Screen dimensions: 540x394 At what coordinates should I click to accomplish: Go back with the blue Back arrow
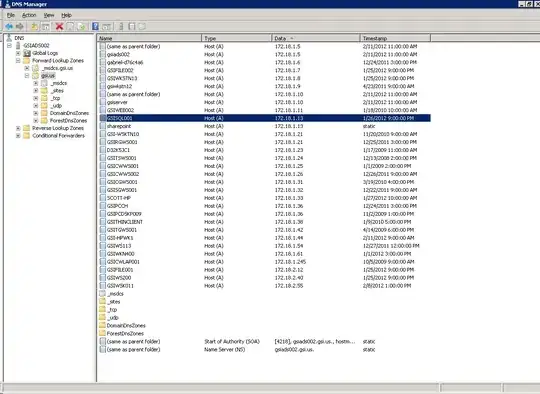pyautogui.click(x=9, y=27)
